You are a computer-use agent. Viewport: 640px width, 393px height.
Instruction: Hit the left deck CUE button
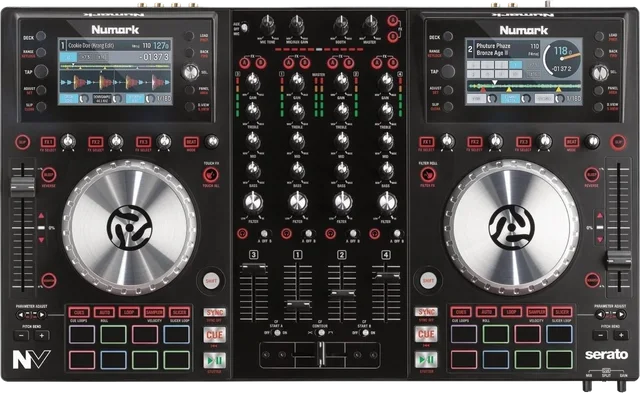click(214, 335)
